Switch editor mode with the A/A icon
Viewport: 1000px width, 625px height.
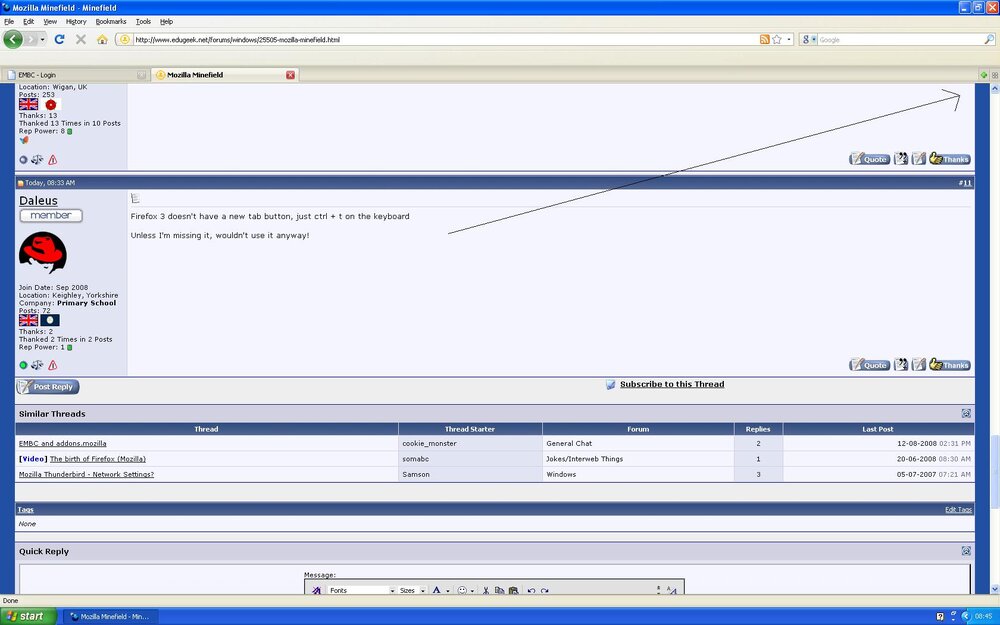coord(672,591)
